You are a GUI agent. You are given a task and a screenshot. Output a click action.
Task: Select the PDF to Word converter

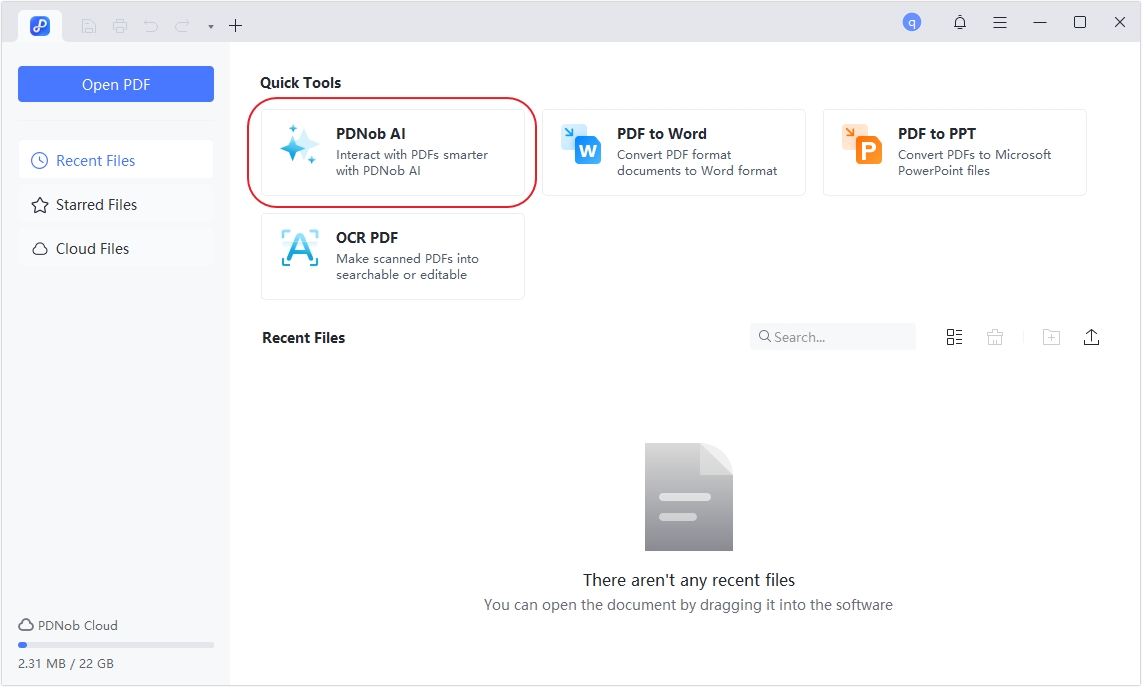click(674, 152)
